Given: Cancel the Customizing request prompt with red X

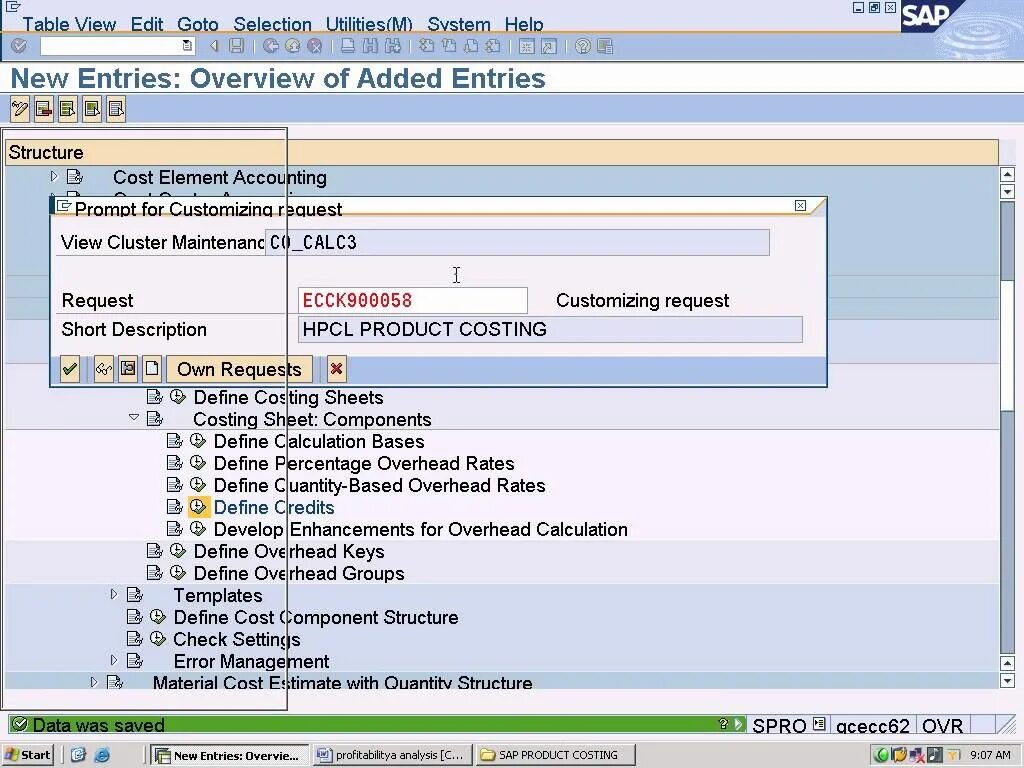Looking at the screenshot, I should (x=336, y=369).
